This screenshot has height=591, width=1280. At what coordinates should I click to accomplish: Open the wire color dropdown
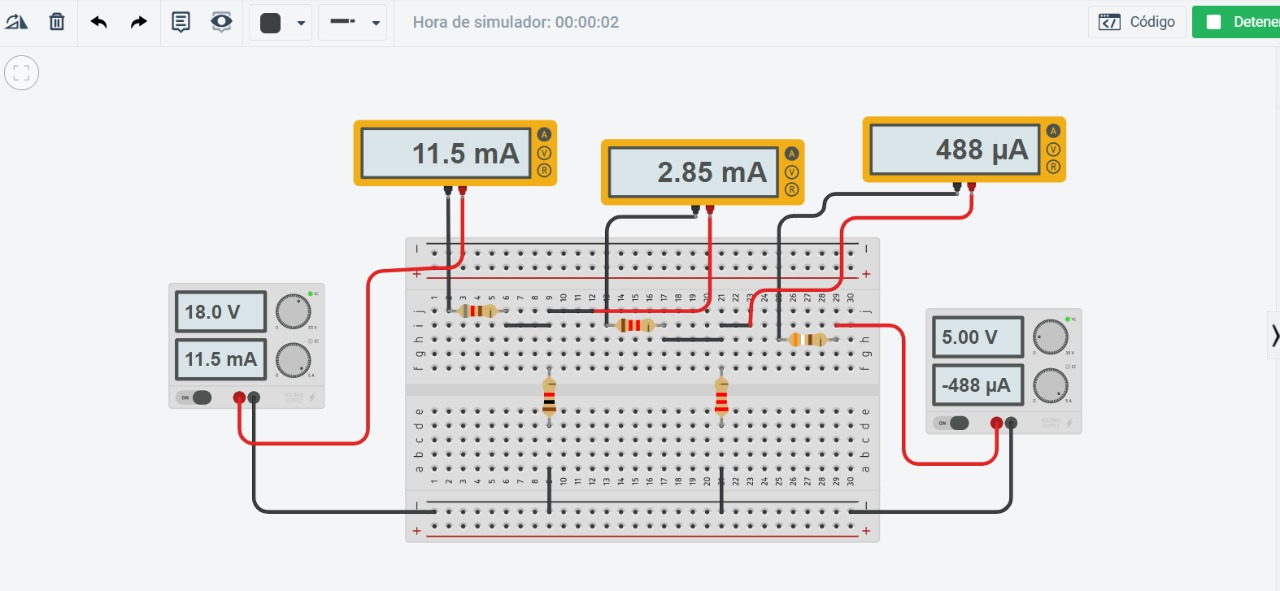click(301, 21)
